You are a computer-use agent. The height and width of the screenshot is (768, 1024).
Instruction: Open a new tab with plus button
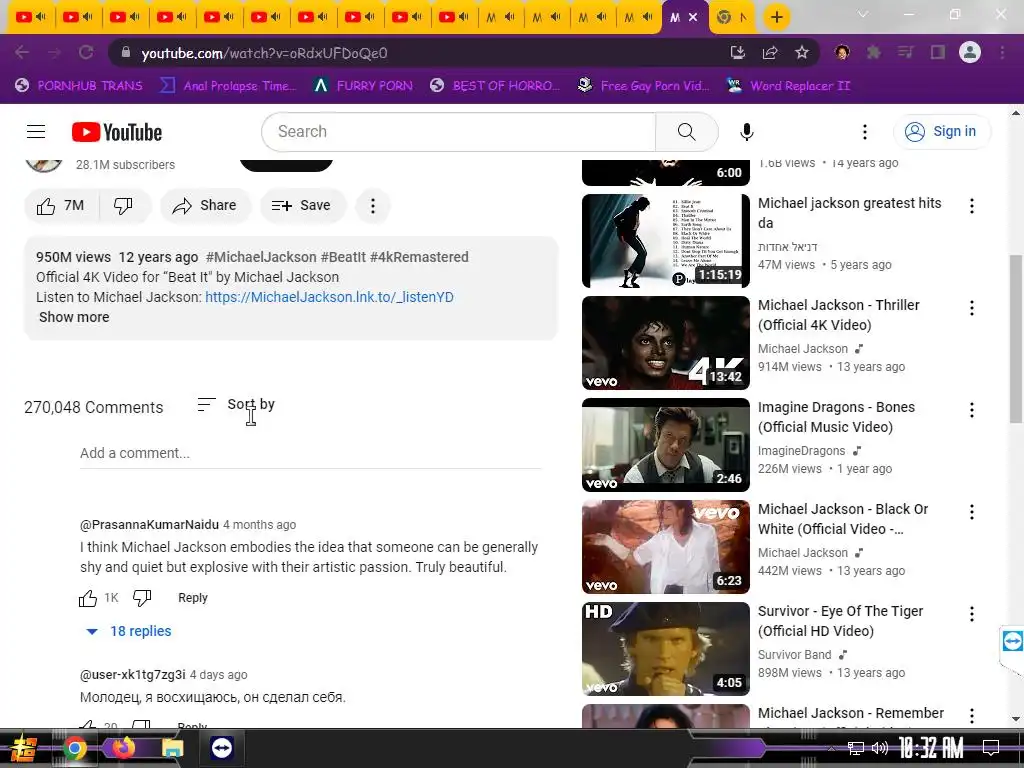pos(776,18)
